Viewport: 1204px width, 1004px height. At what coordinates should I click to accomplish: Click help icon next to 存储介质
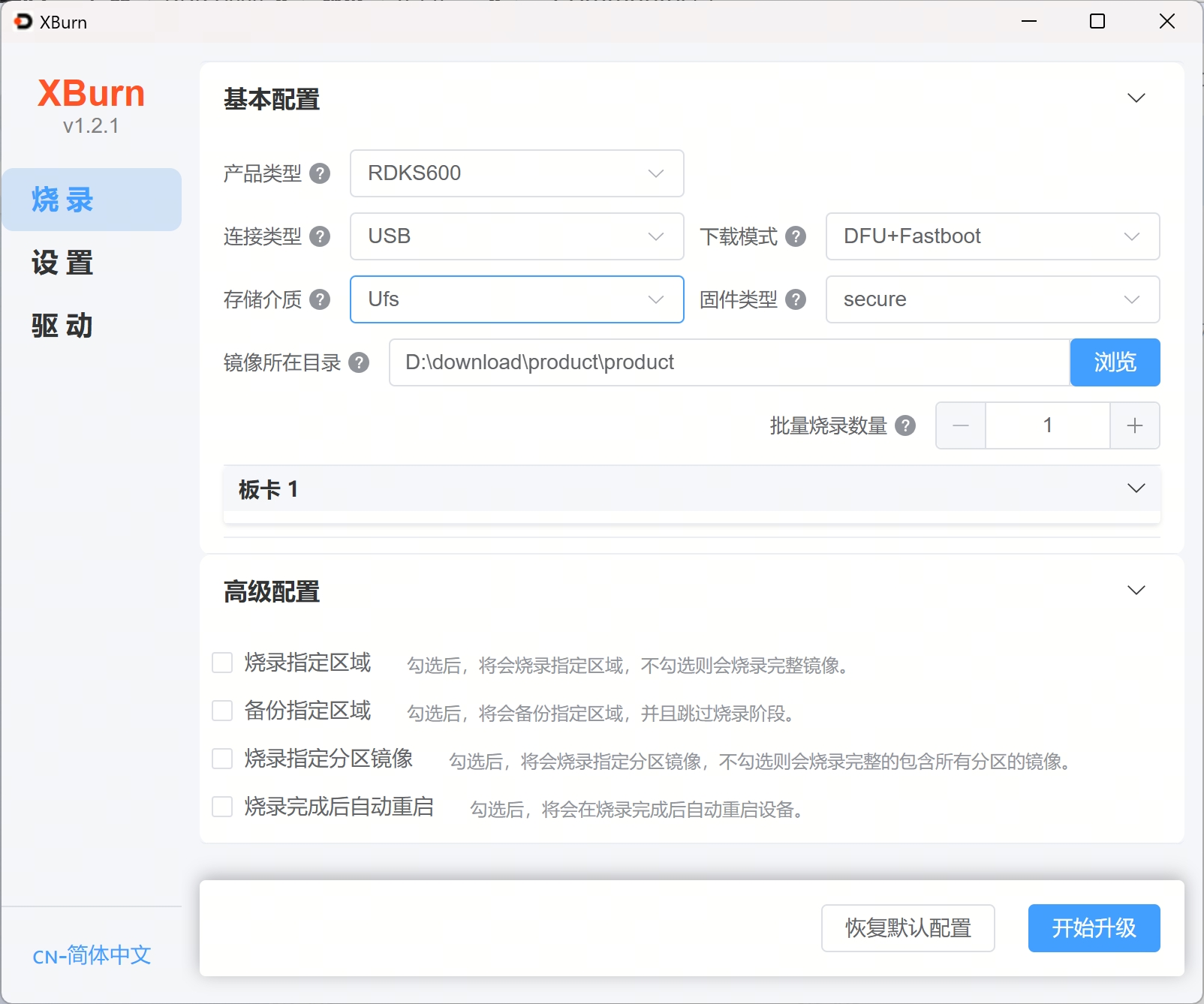[320, 299]
